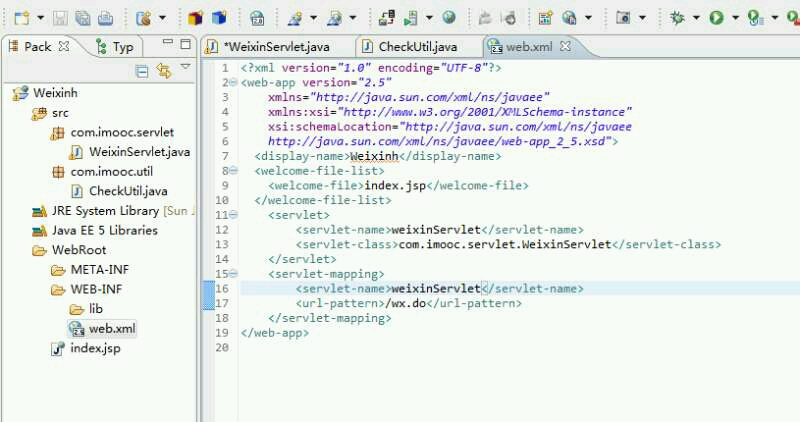Click the Weixinh display-name text in editor
This screenshot has height=422, width=800.
[374, 156]
